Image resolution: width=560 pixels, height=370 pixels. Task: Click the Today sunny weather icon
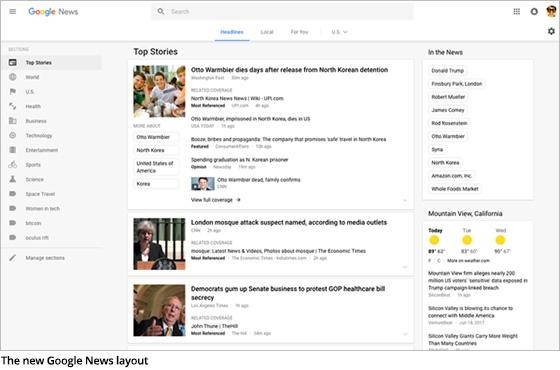434,240
